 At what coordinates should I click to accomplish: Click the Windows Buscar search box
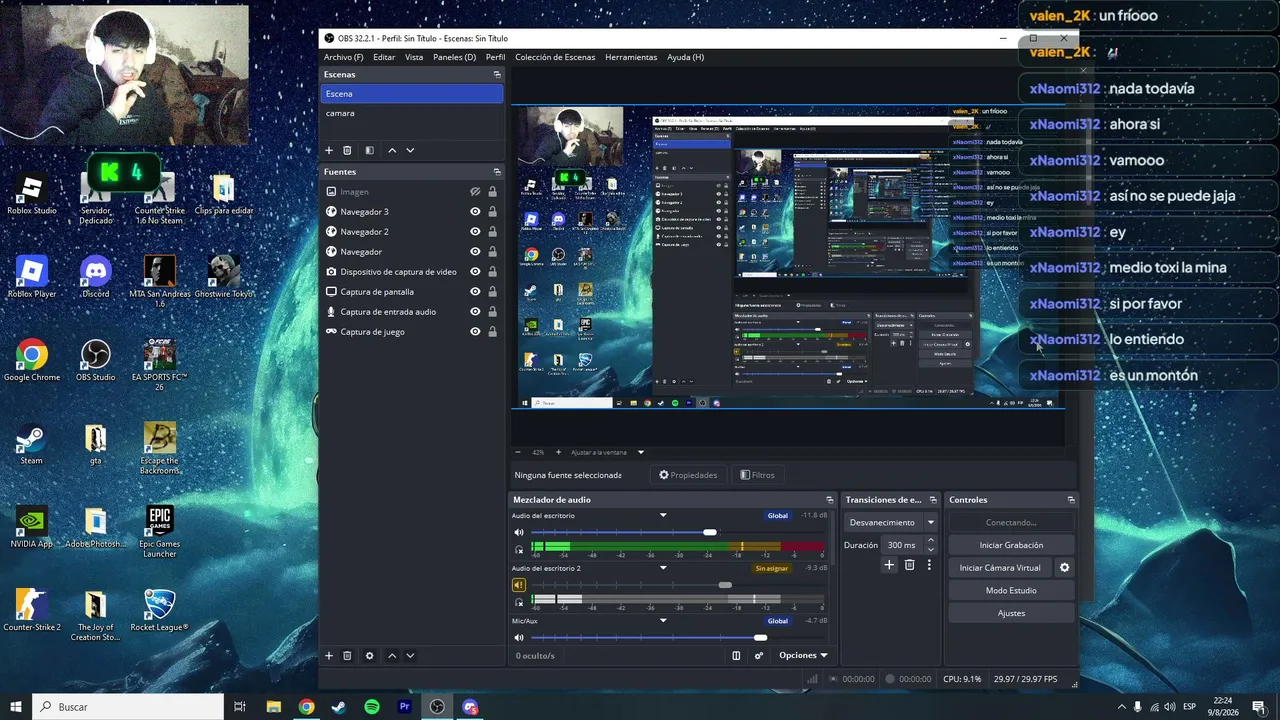(x=128, y=707)
